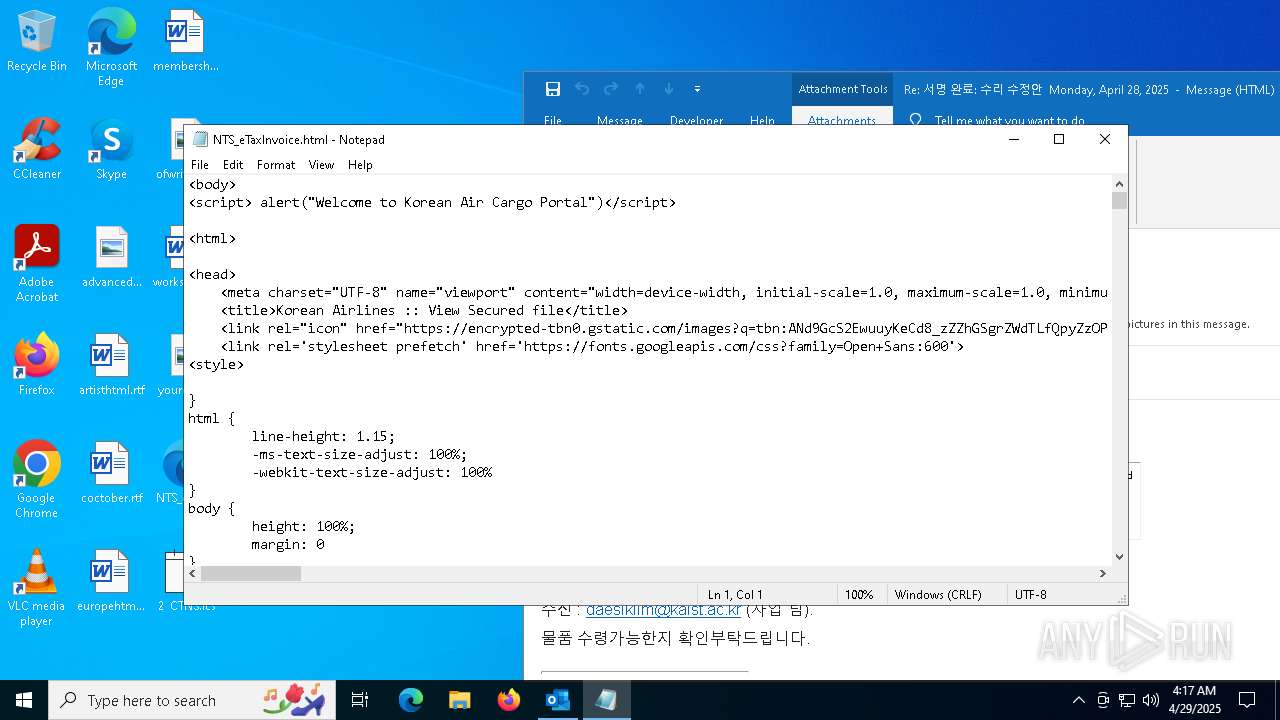The image size is (1280, 720).
Task: Click Notepad's horizontal scrollbar left arrow
Action: pos(193,574)
